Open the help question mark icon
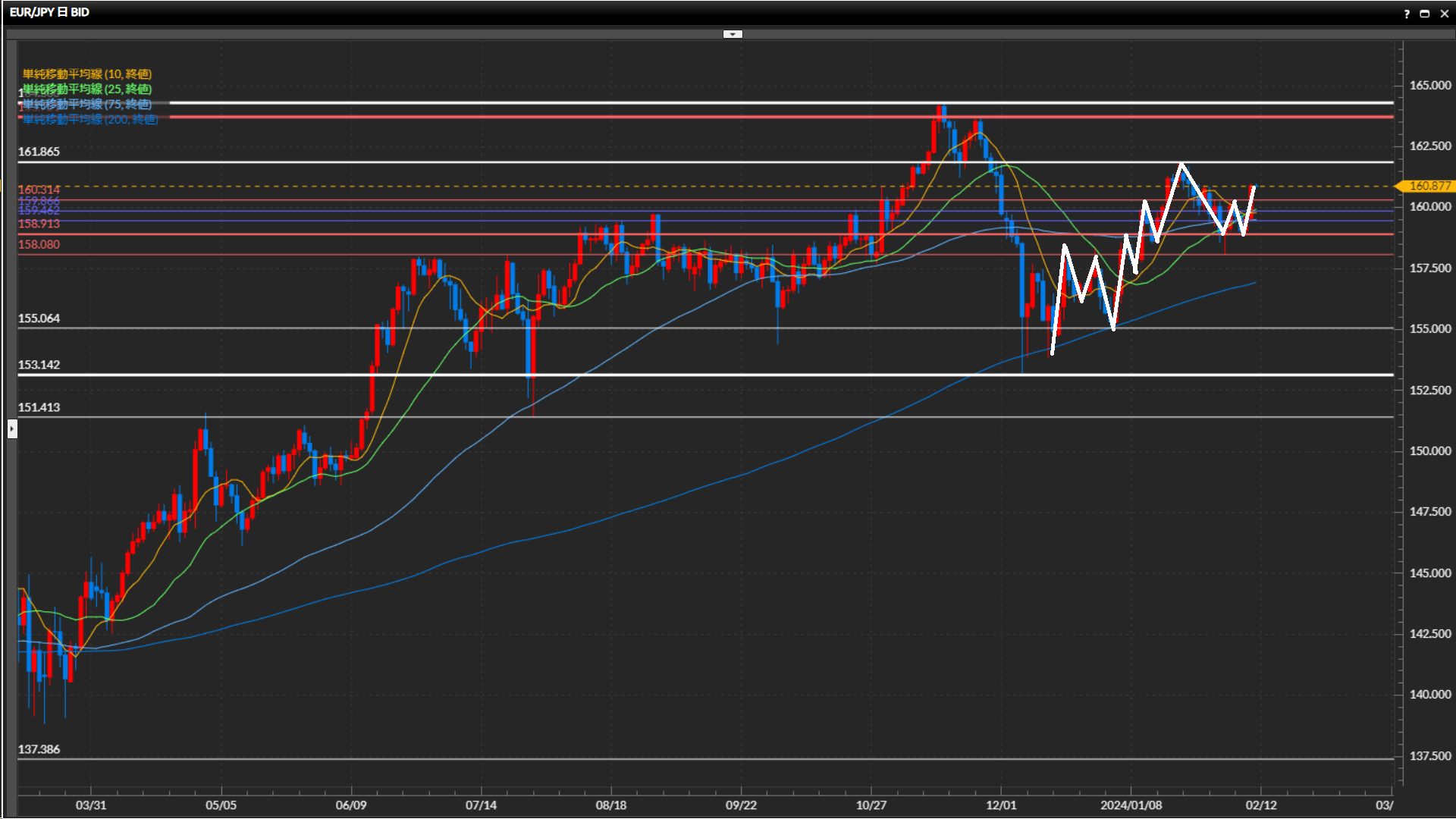1456x819 pixels. point(1407,14)
